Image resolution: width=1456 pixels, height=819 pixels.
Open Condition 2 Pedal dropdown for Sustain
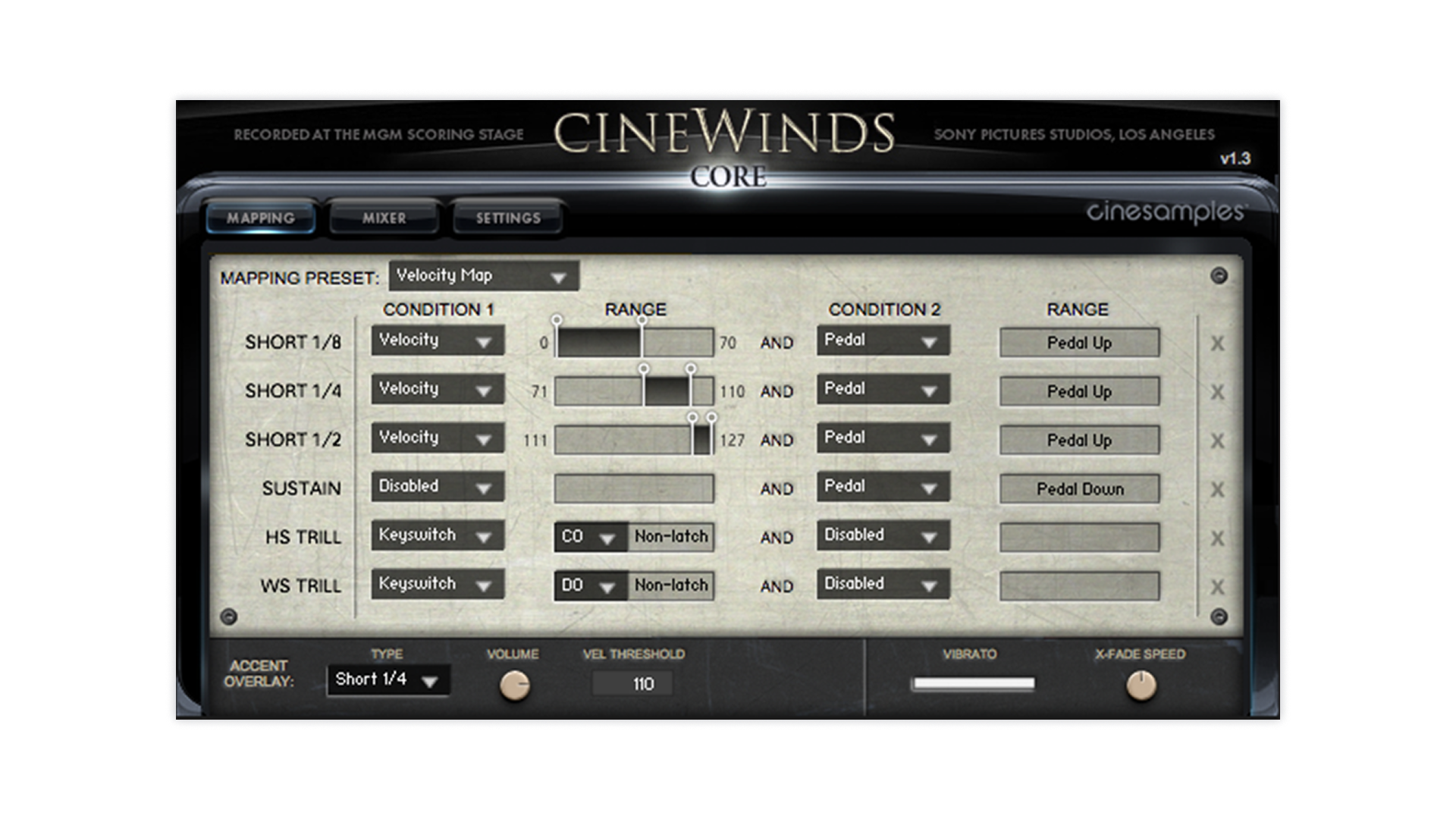(883, 486)
